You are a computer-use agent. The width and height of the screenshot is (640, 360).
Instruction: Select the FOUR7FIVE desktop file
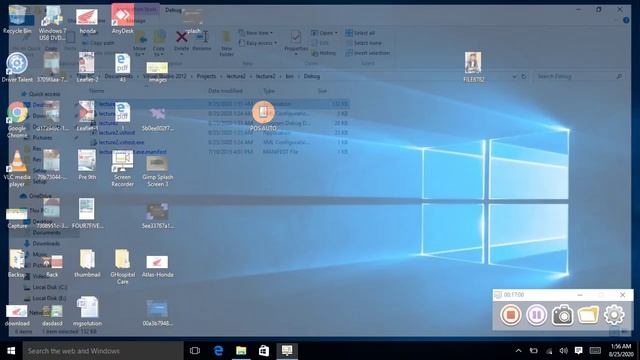click(x=87, y=213)
